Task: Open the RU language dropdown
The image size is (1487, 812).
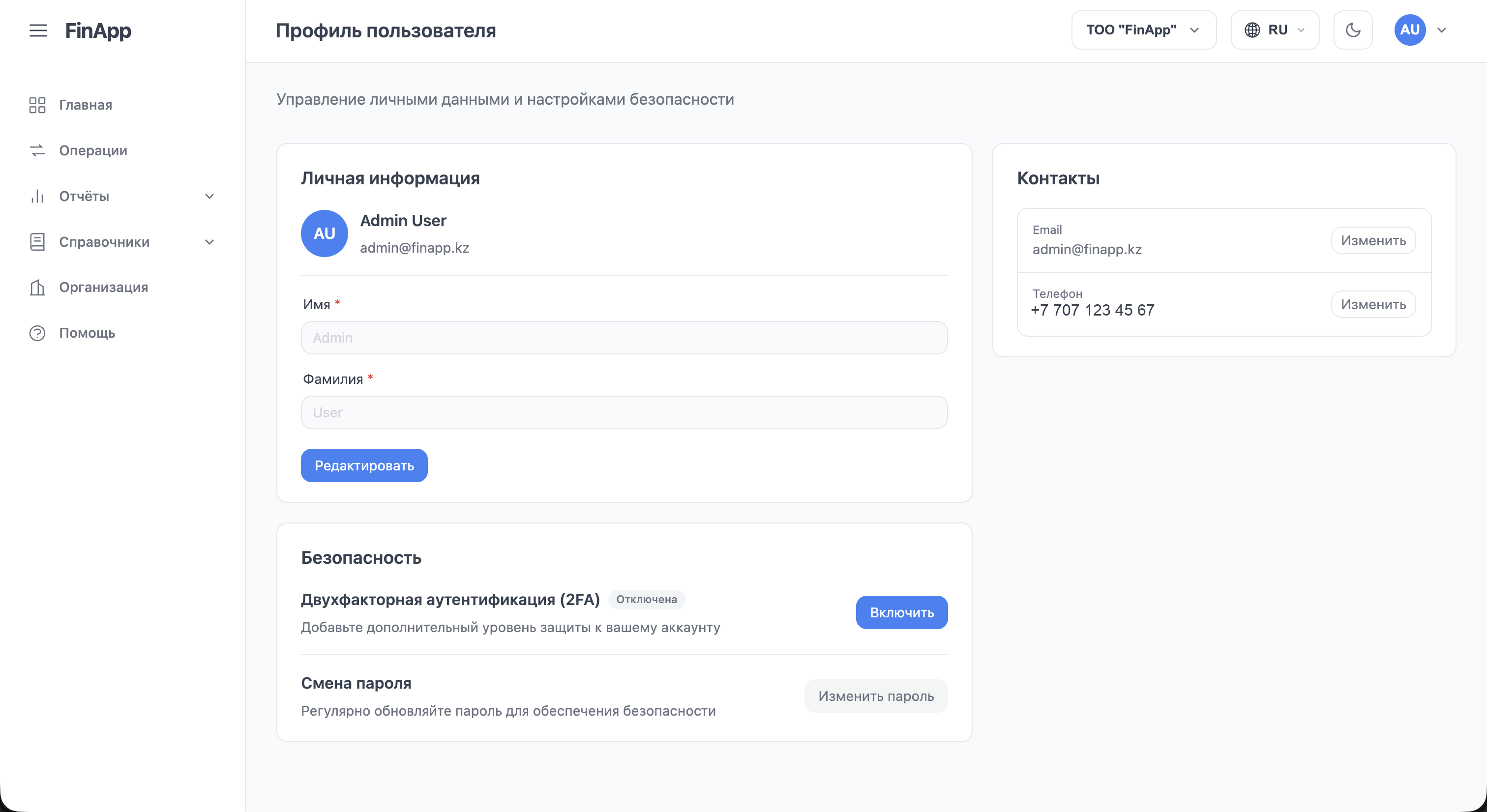Action: [x=1275, y=30]
